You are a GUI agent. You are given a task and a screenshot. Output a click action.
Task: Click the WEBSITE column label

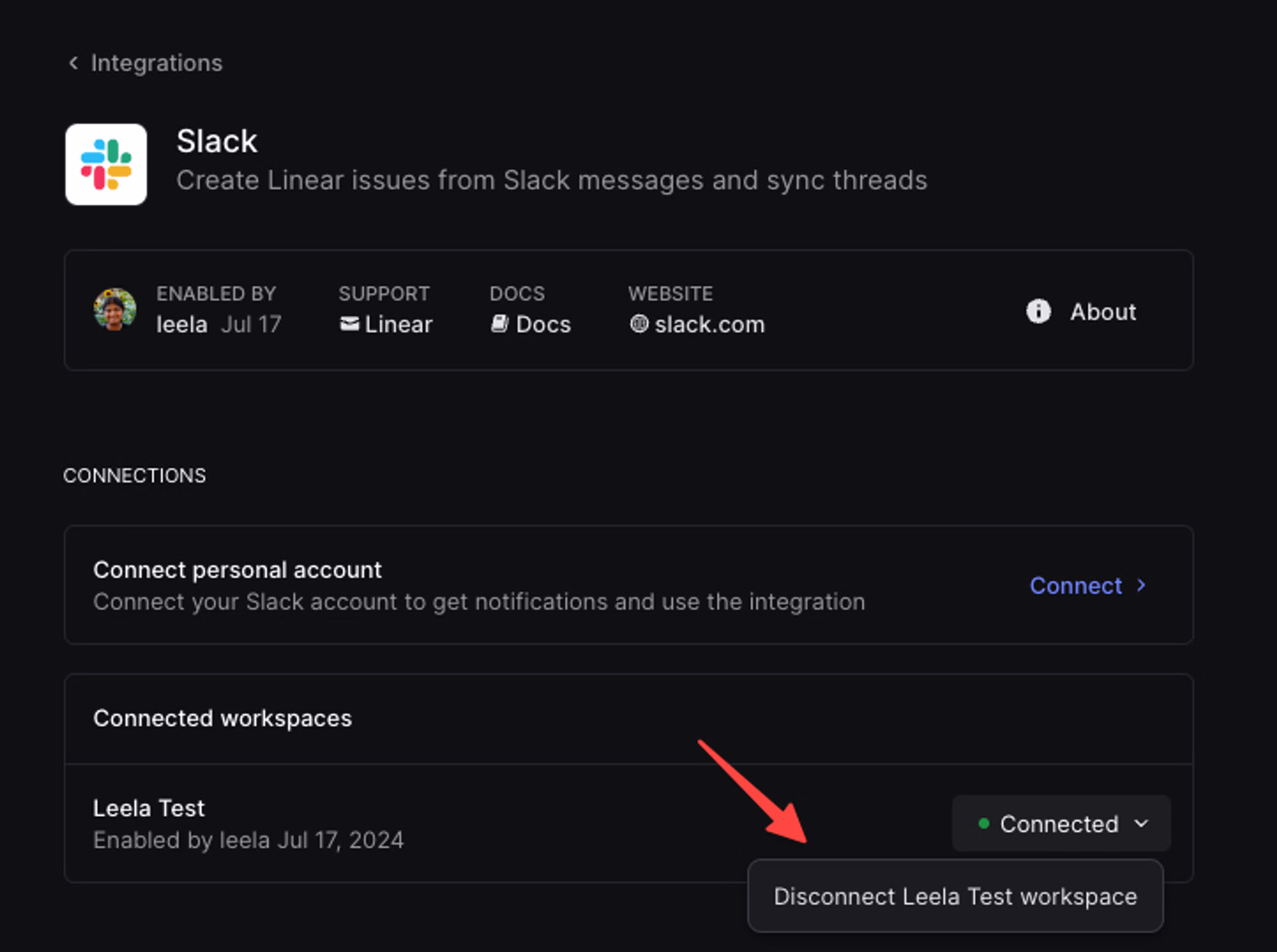point(670,294)
